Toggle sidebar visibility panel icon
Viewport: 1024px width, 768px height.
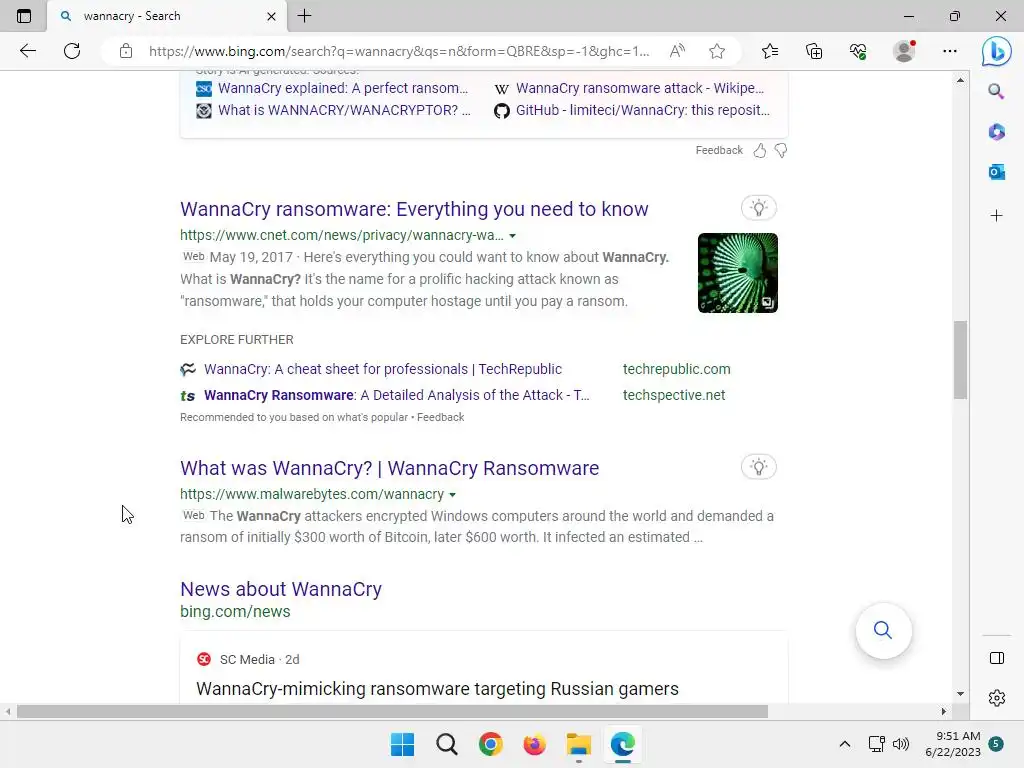point(997,658)
